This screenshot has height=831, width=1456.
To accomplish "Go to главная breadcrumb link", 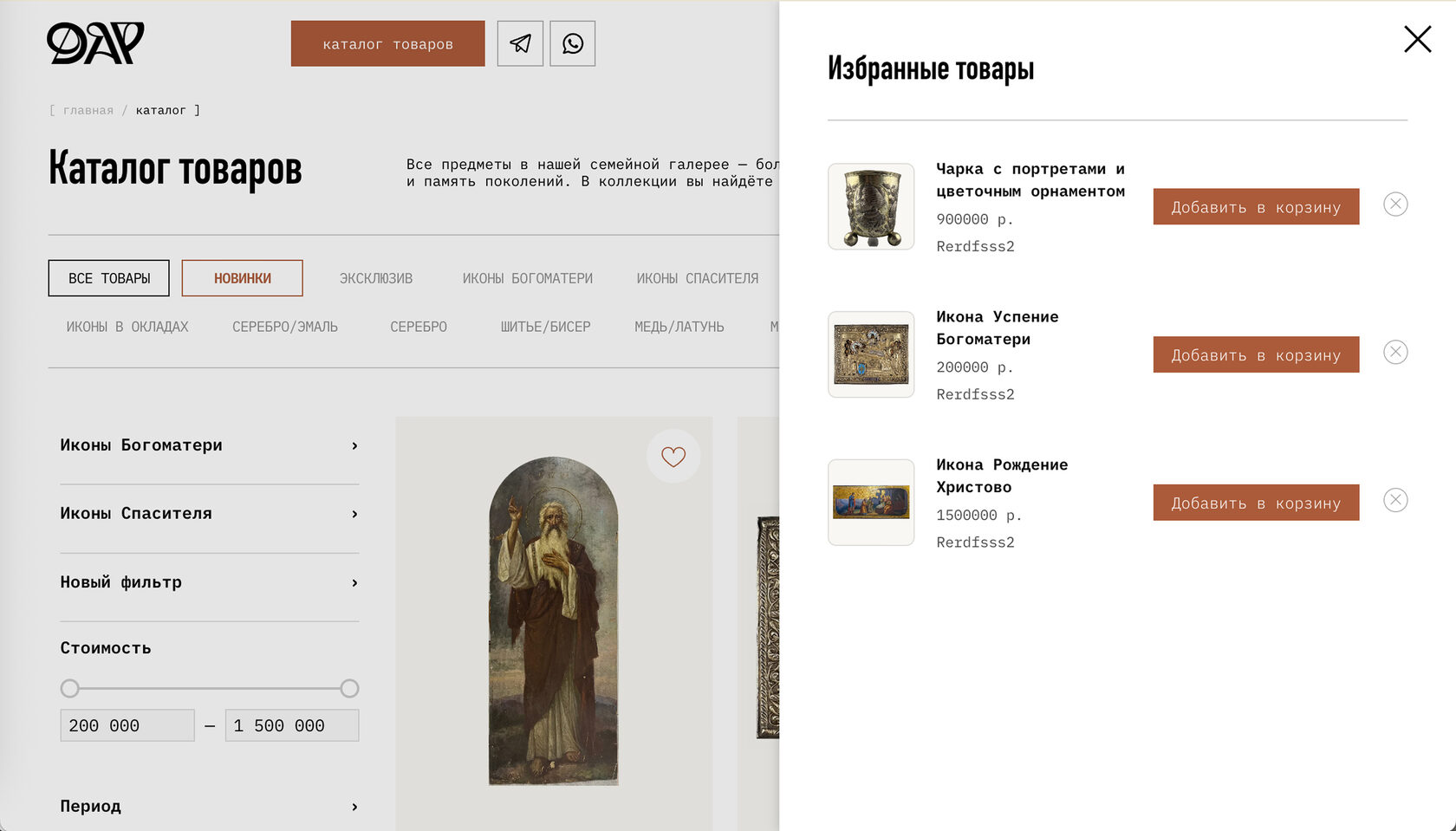I will coord(88,110).
